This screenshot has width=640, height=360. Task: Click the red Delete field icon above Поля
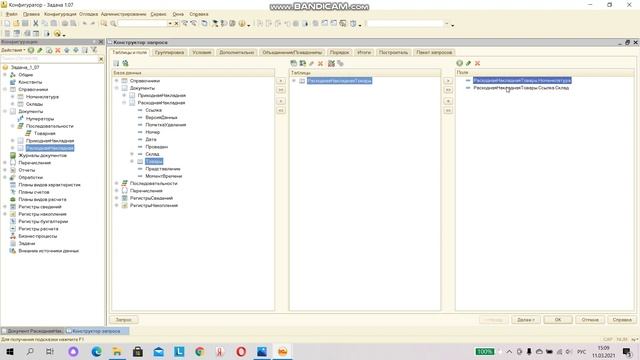tap(477, 63)
